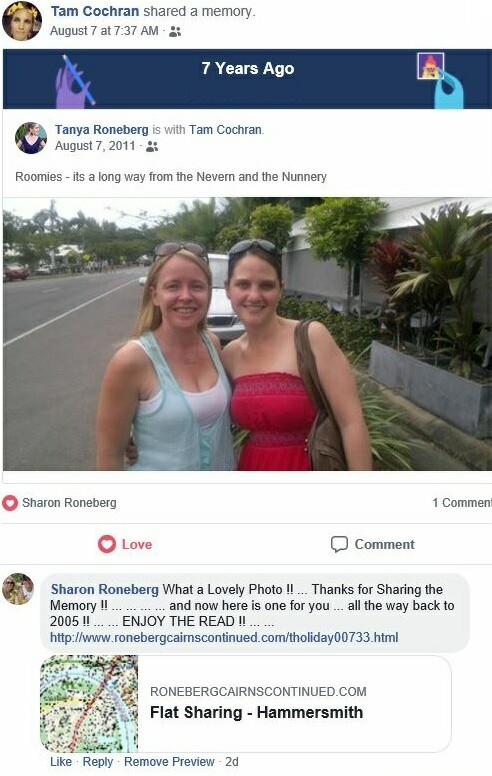Open the tagged Tam Cochran link in memory post
Screen dimensions: 492x776
(x=225, y=130)
